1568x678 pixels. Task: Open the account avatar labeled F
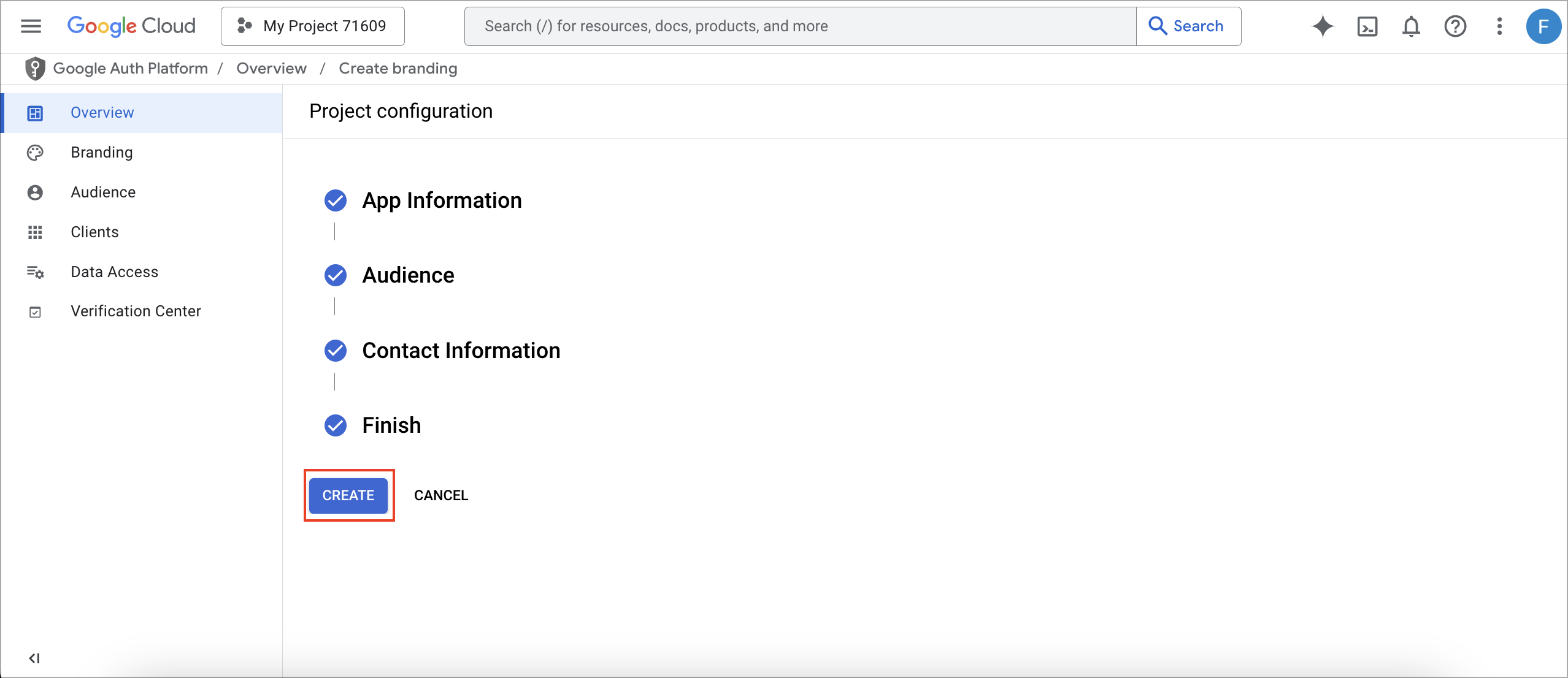click(1543, 26)
